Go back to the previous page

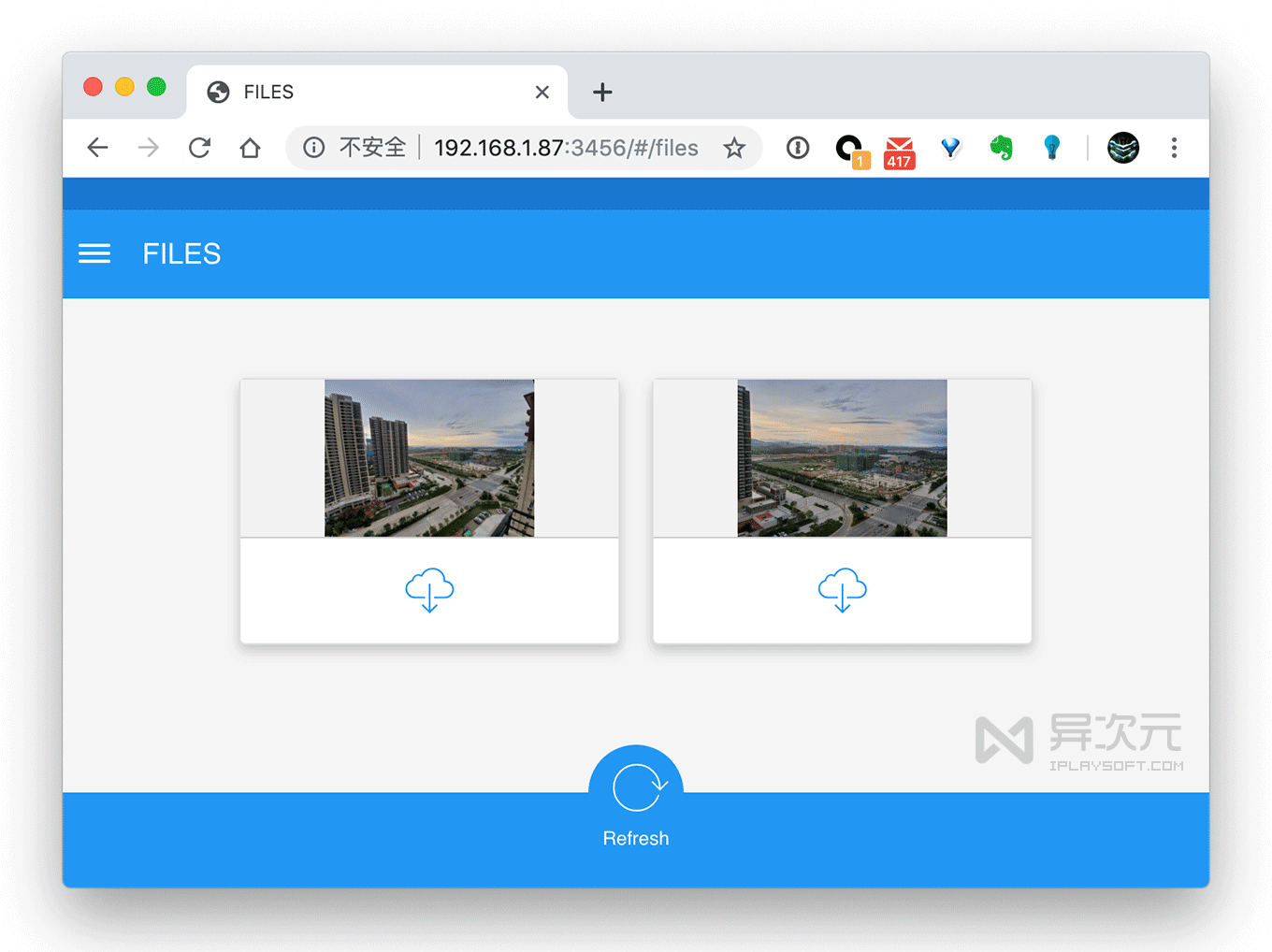tap(98, 148)
